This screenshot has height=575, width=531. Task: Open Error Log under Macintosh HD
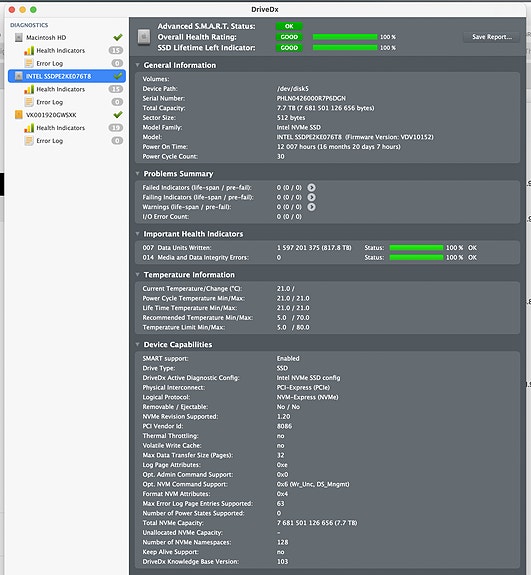tap(50, 63)
